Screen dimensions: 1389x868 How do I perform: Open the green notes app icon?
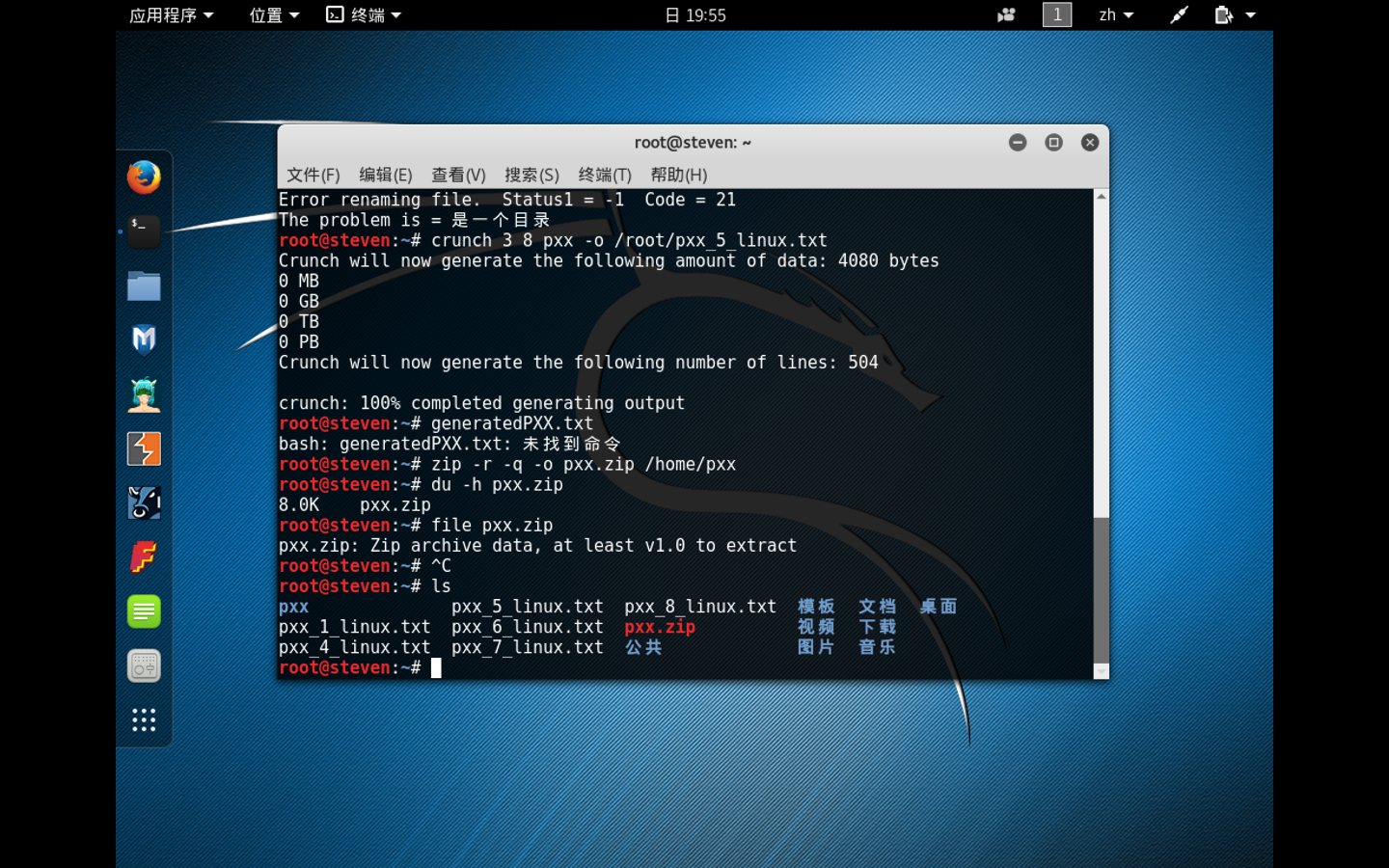click(144, 611)
